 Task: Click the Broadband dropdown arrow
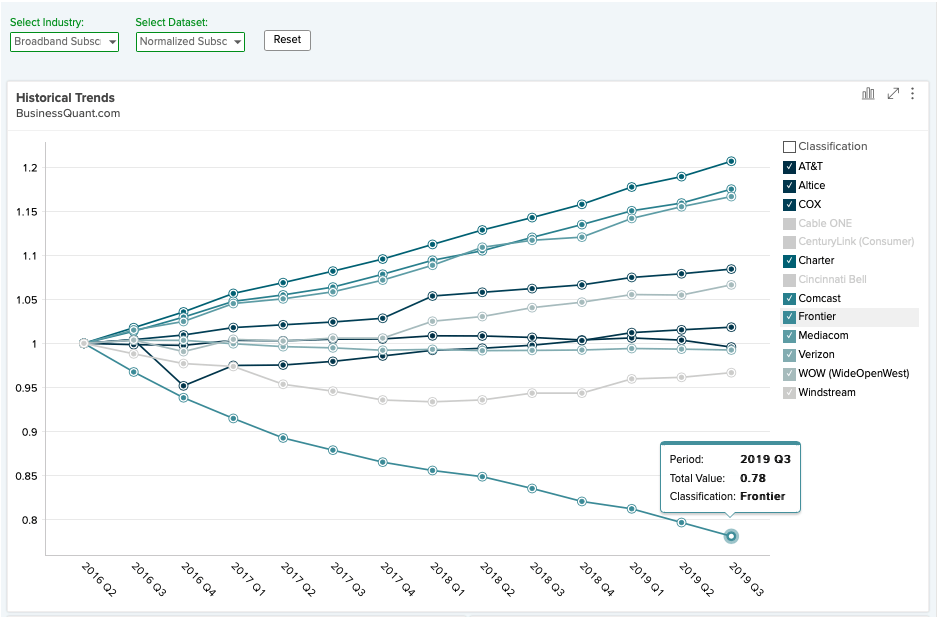pyautogui.click(x=112, y=42)
